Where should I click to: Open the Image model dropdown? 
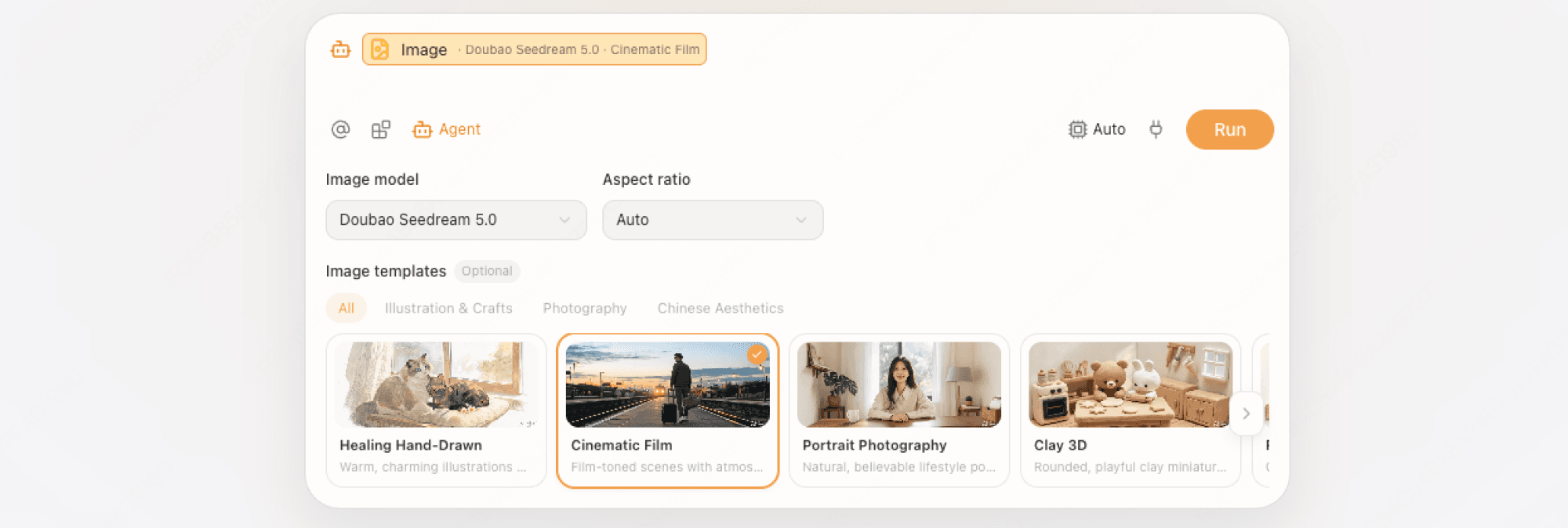pos(456,220)
